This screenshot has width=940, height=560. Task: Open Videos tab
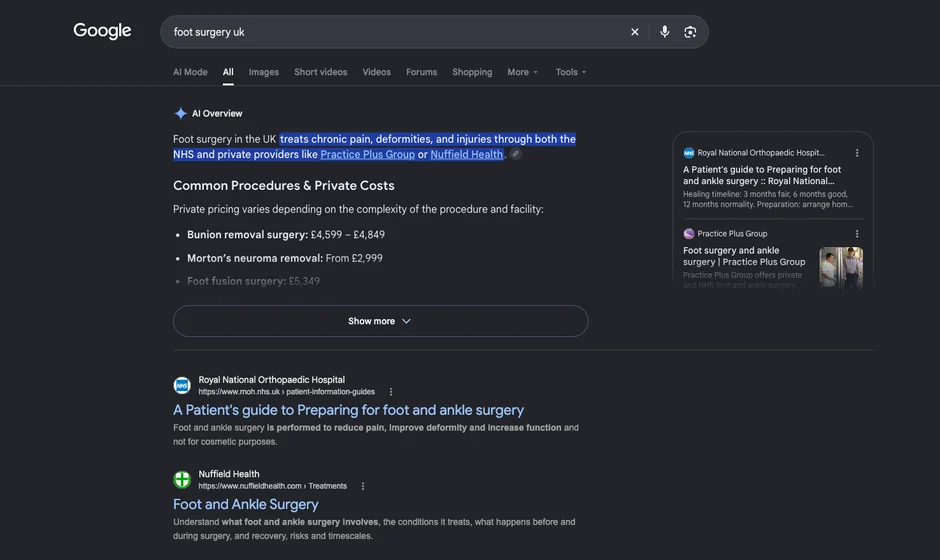(x=376, y=72)
